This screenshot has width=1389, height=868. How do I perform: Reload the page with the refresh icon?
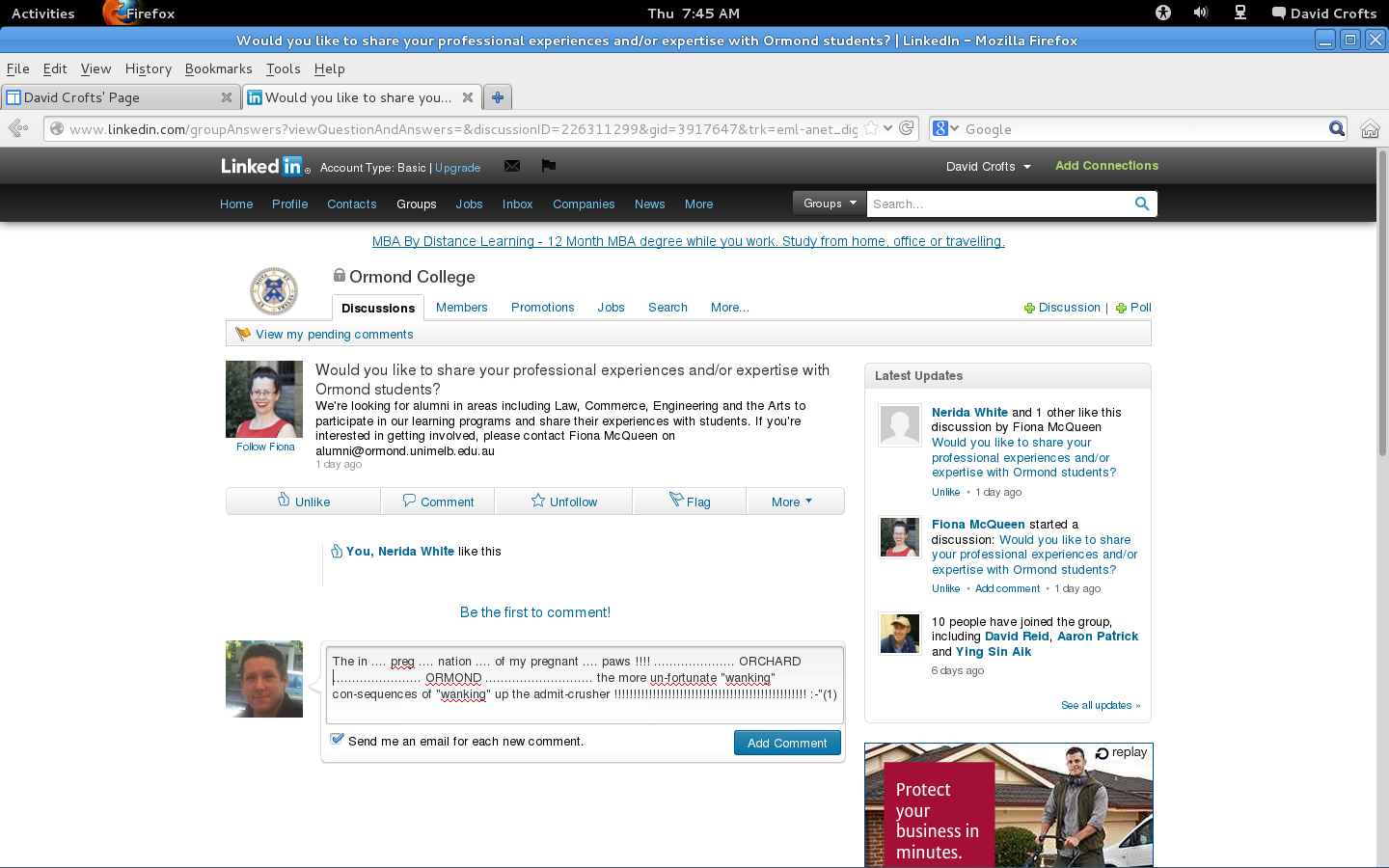(x=907, y=128)
